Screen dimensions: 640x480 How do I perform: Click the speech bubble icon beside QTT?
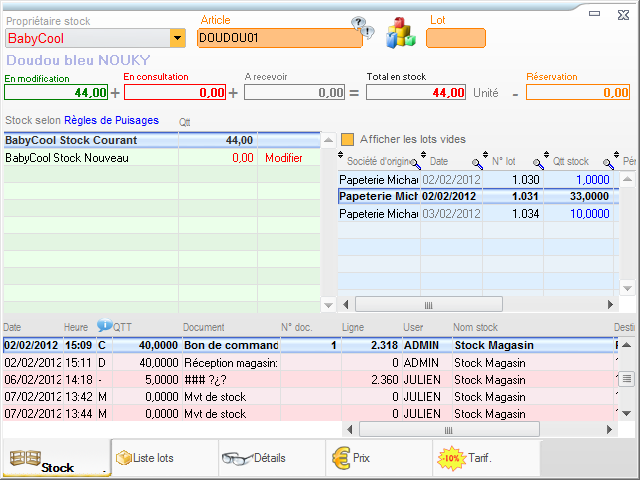(104, 326)
